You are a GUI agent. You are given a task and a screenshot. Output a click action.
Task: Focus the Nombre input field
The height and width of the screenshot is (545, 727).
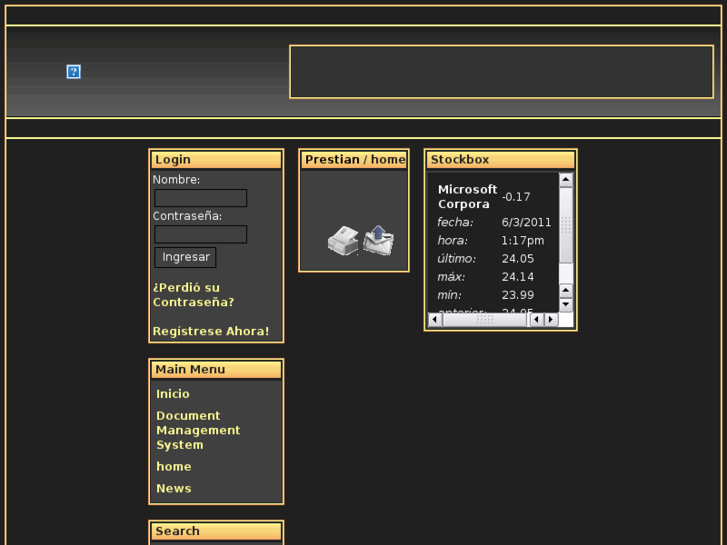click(x=200, y=198)
